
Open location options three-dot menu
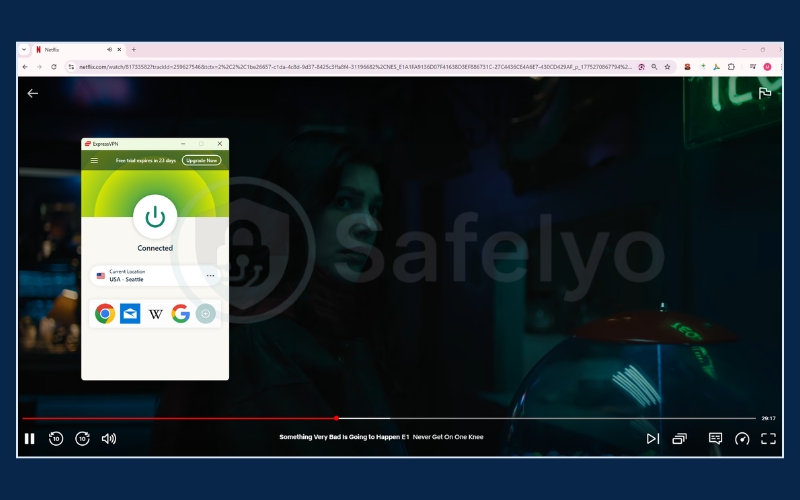pos(210,276)
